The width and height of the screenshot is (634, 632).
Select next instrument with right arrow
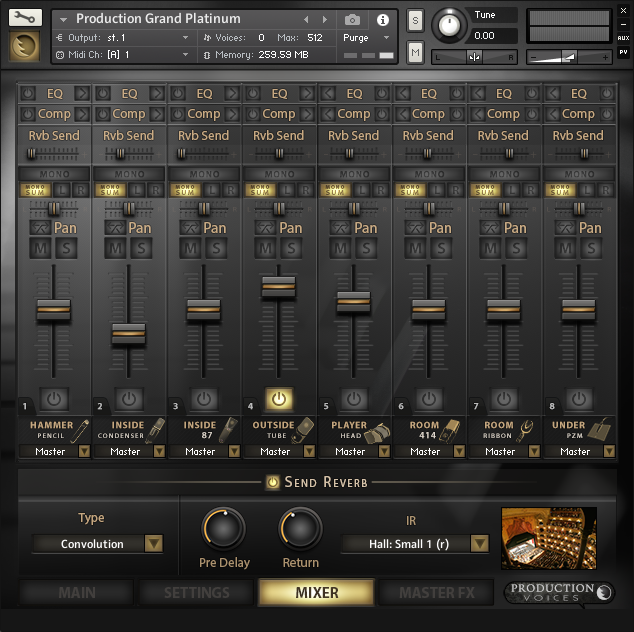click(324, 19)
